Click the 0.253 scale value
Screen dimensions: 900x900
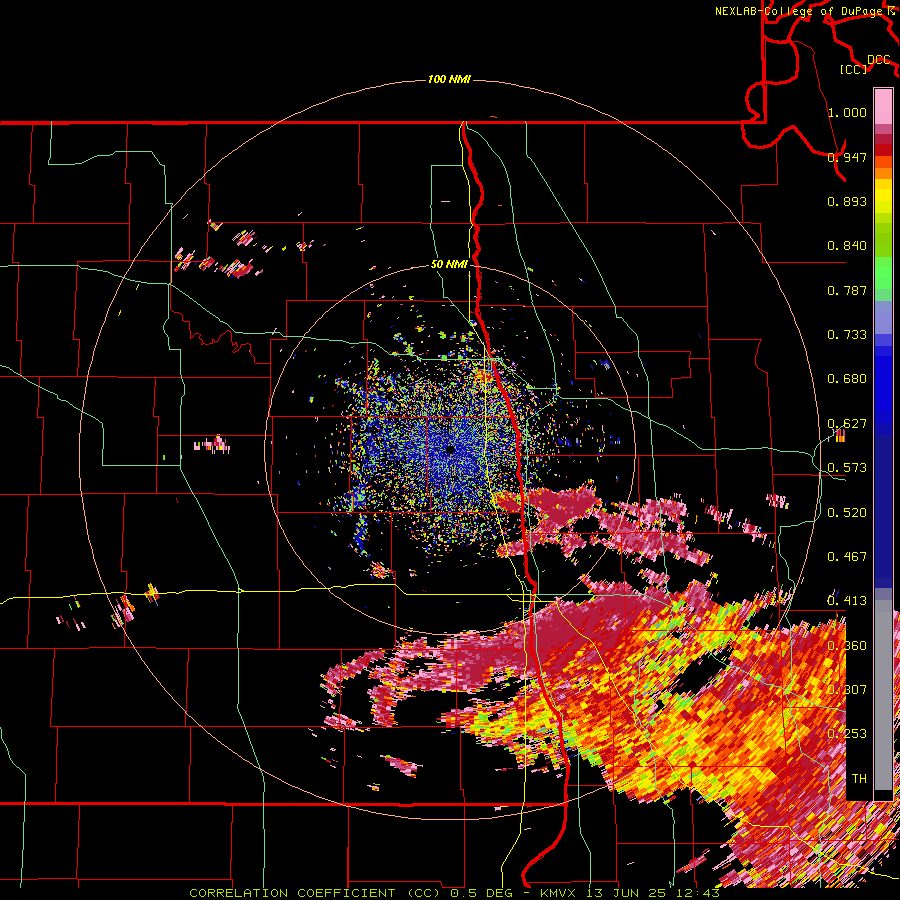pyautogui.click(x=847, y=734)
